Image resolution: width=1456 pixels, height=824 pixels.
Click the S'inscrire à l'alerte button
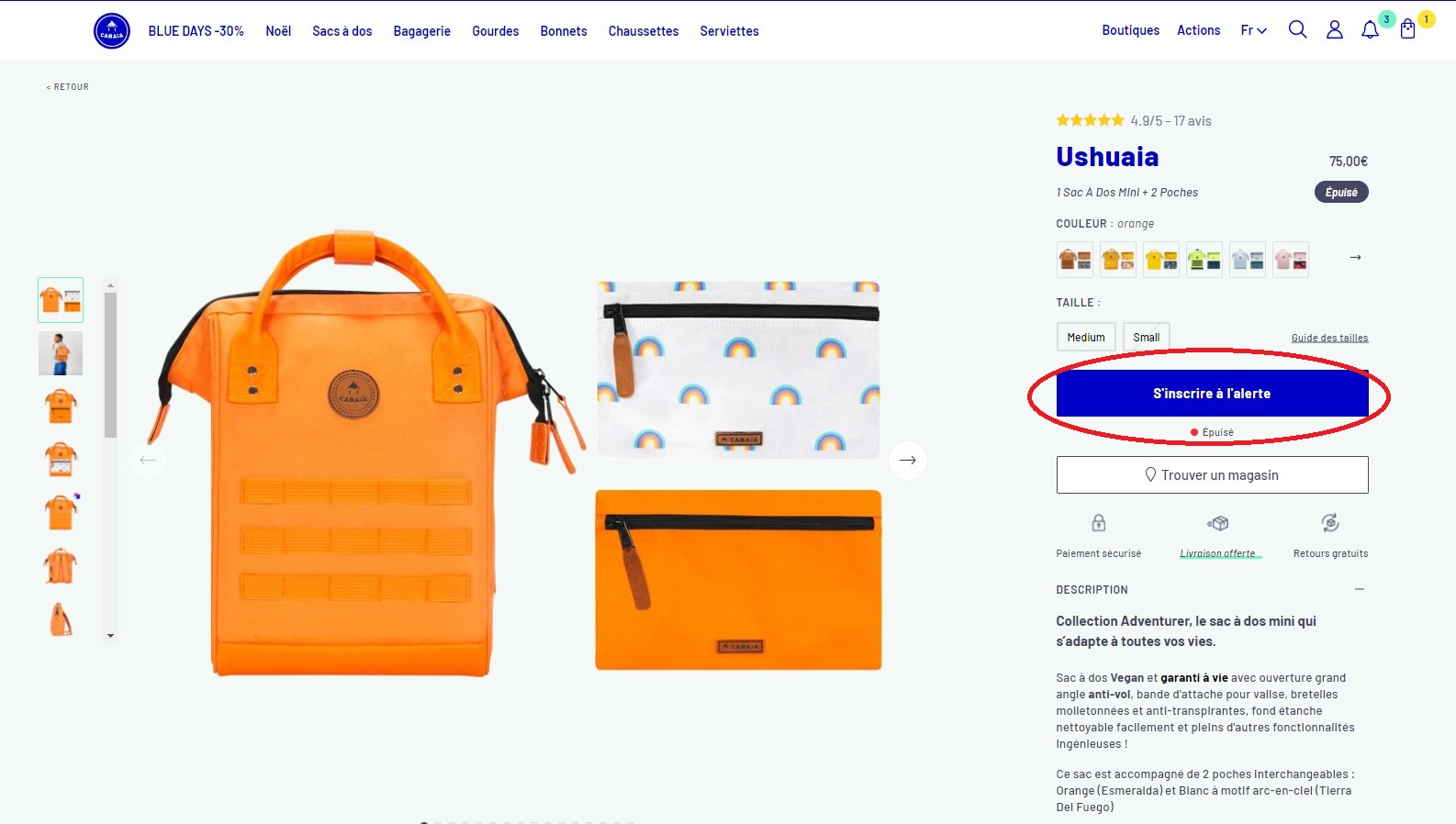coord(1212,394)
